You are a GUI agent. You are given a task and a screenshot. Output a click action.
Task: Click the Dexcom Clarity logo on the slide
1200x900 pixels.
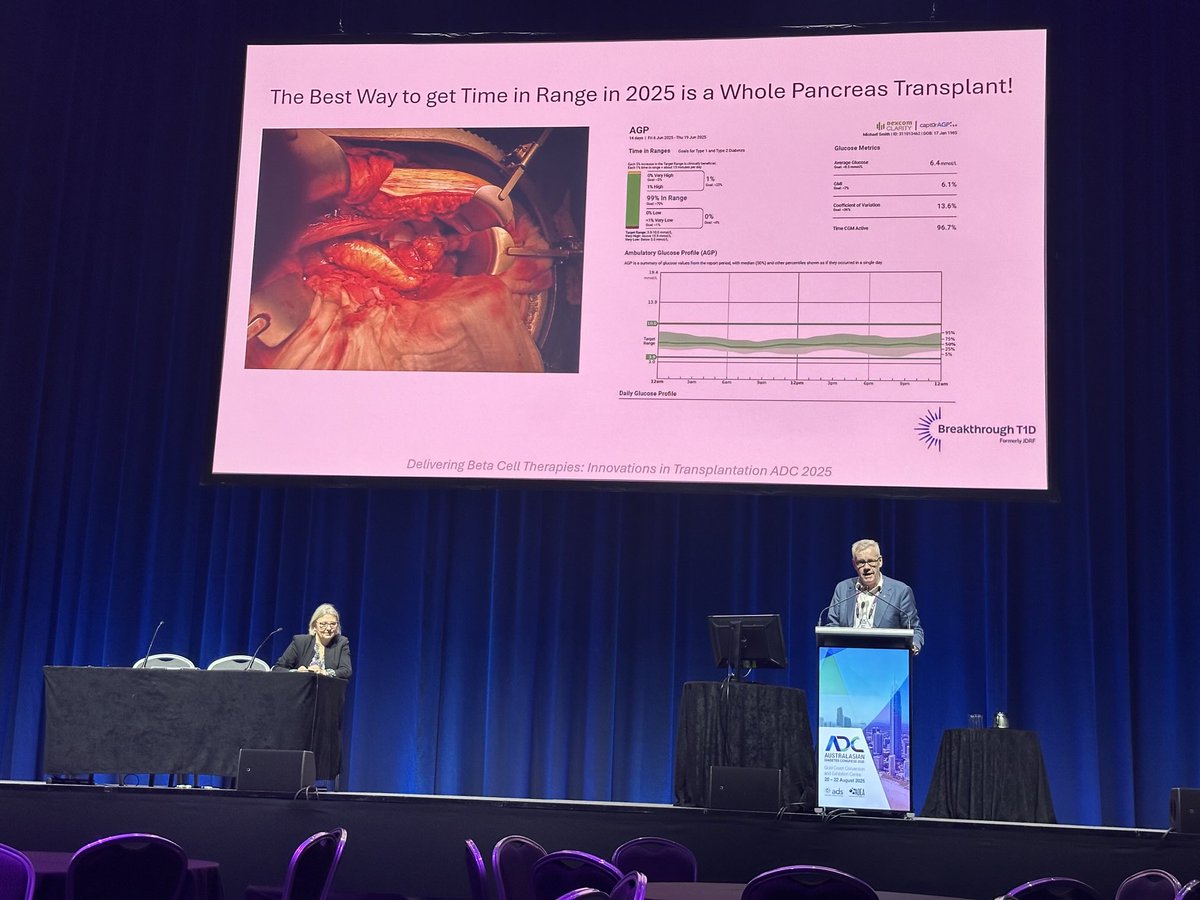point(892,127)
